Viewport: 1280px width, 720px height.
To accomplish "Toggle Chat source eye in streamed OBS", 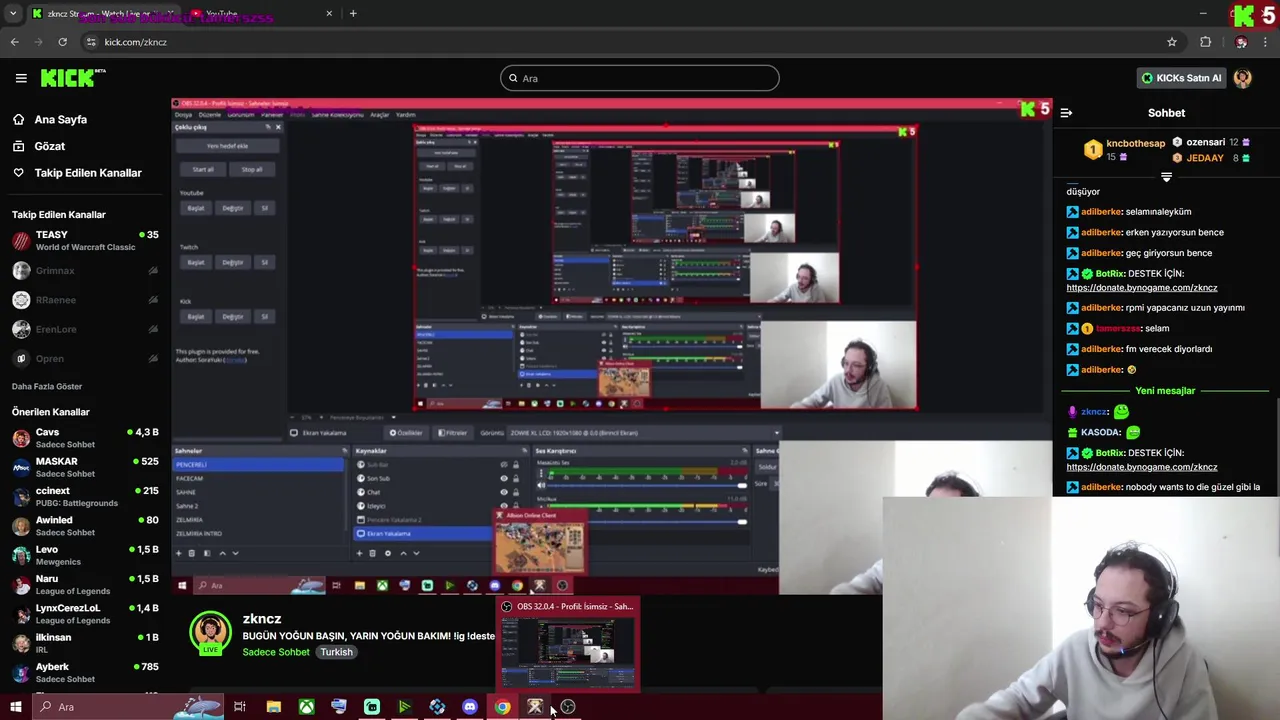I will [503, 492].
